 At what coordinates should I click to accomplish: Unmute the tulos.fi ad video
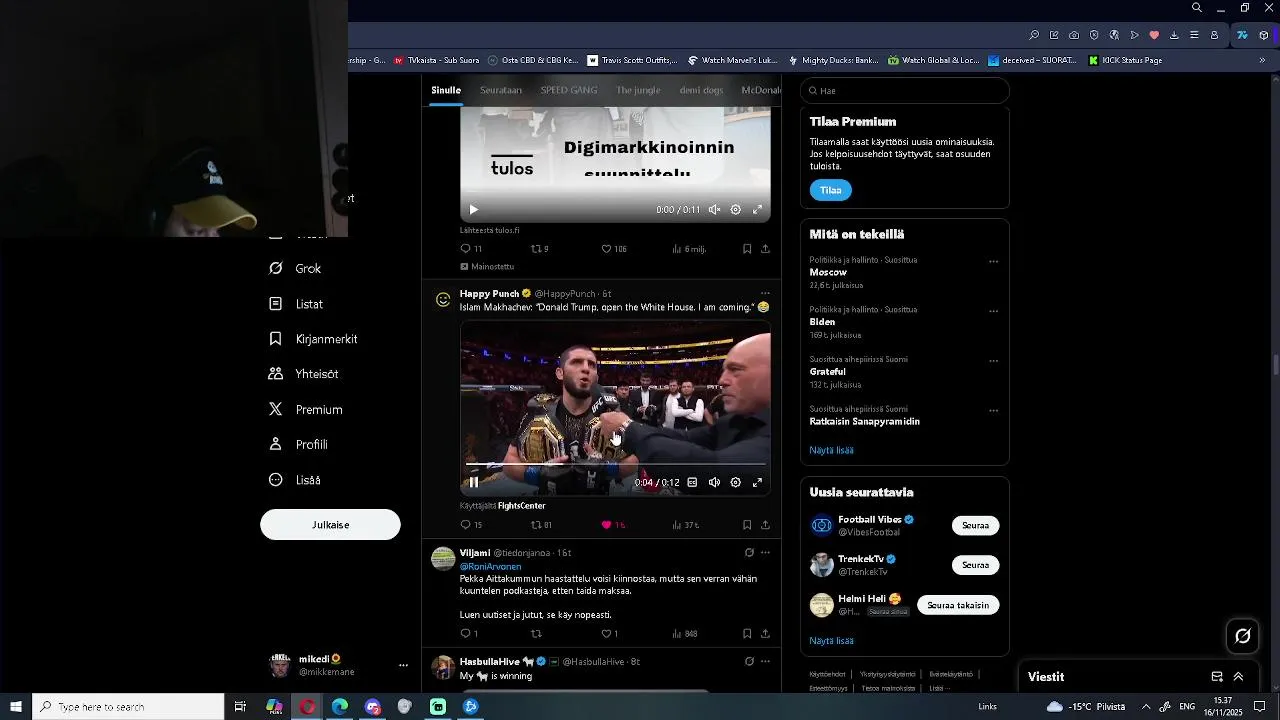[714, 210]
